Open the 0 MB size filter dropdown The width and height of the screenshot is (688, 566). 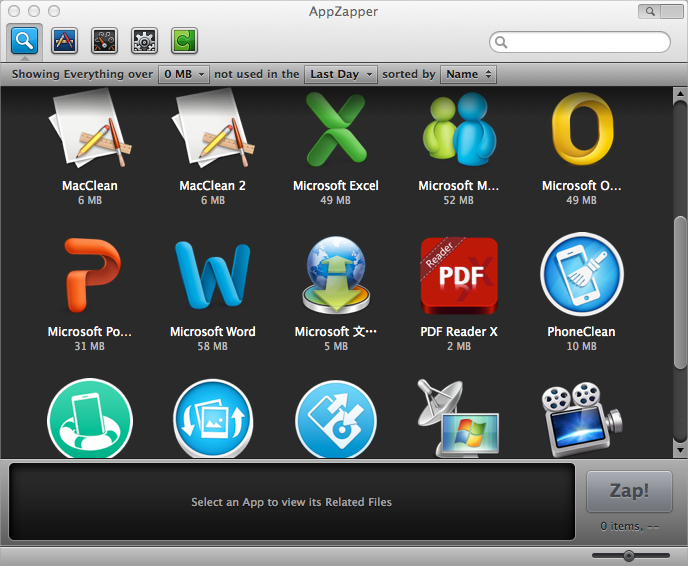point(184,74)
